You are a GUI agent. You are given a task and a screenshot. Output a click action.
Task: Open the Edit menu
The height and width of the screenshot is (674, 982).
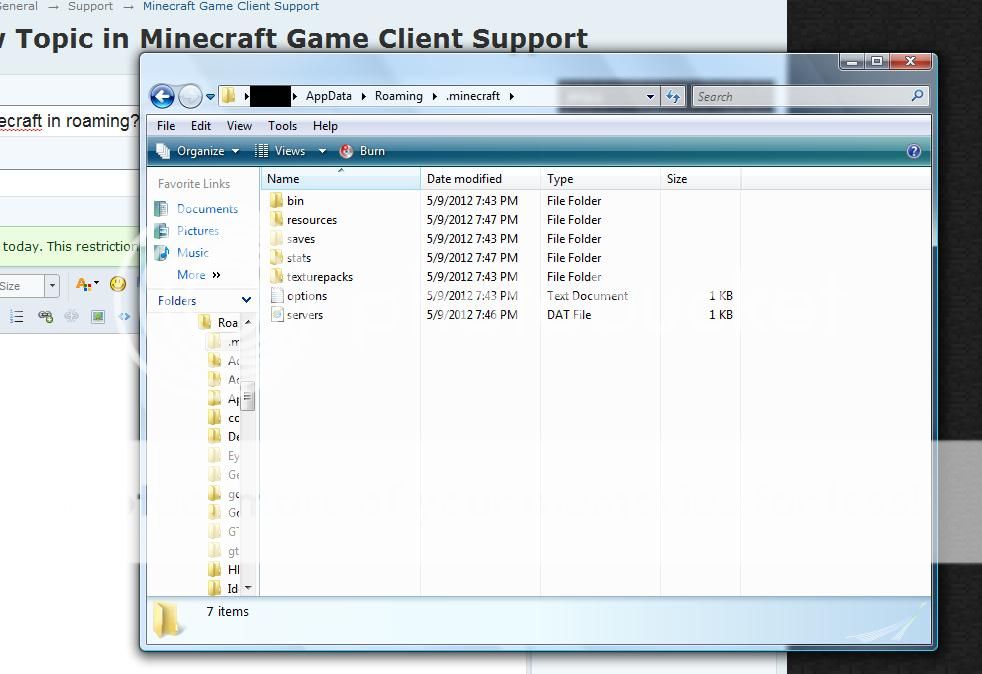point(201,126)
